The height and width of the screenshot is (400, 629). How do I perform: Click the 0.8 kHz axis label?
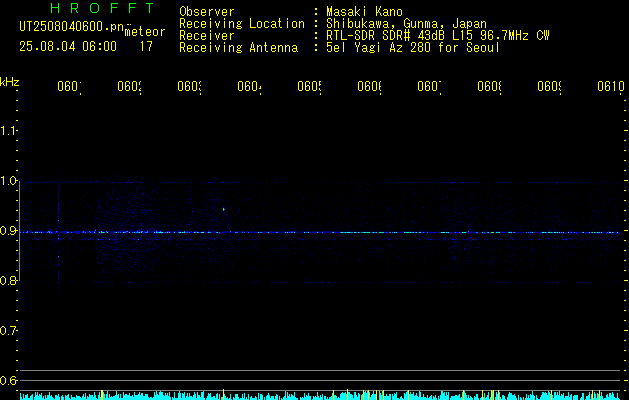(8, 280)
